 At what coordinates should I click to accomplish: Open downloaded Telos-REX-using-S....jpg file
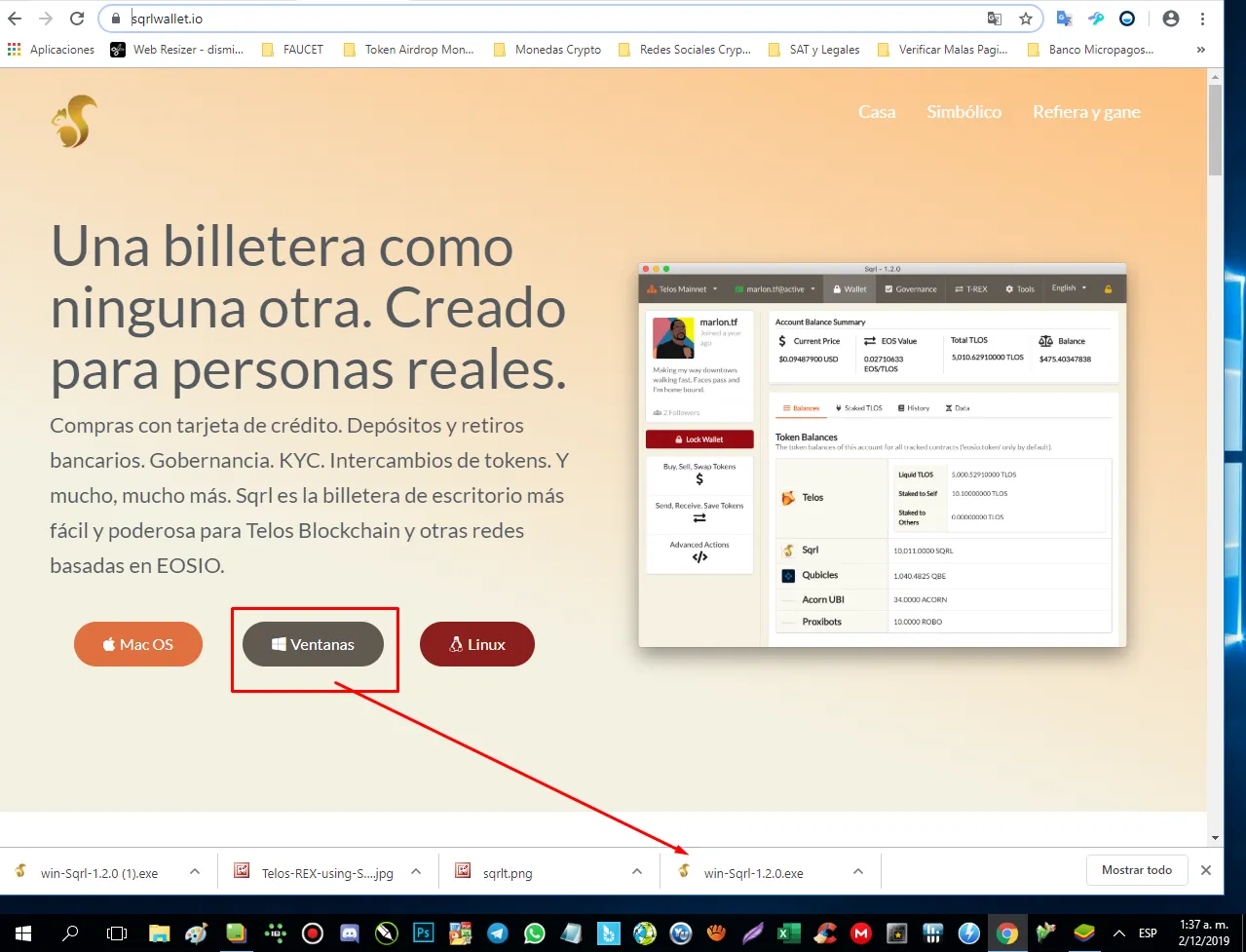[x=314, y=872]
